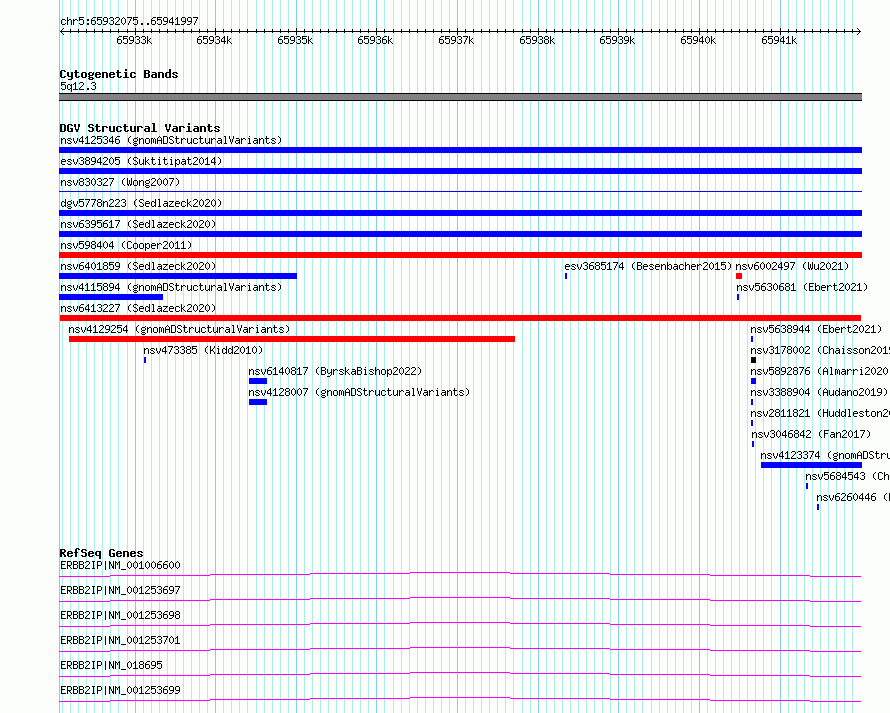
Task: Click nsv4129254 gnomADStructuralVariants label
Action: tap(179, 329)
